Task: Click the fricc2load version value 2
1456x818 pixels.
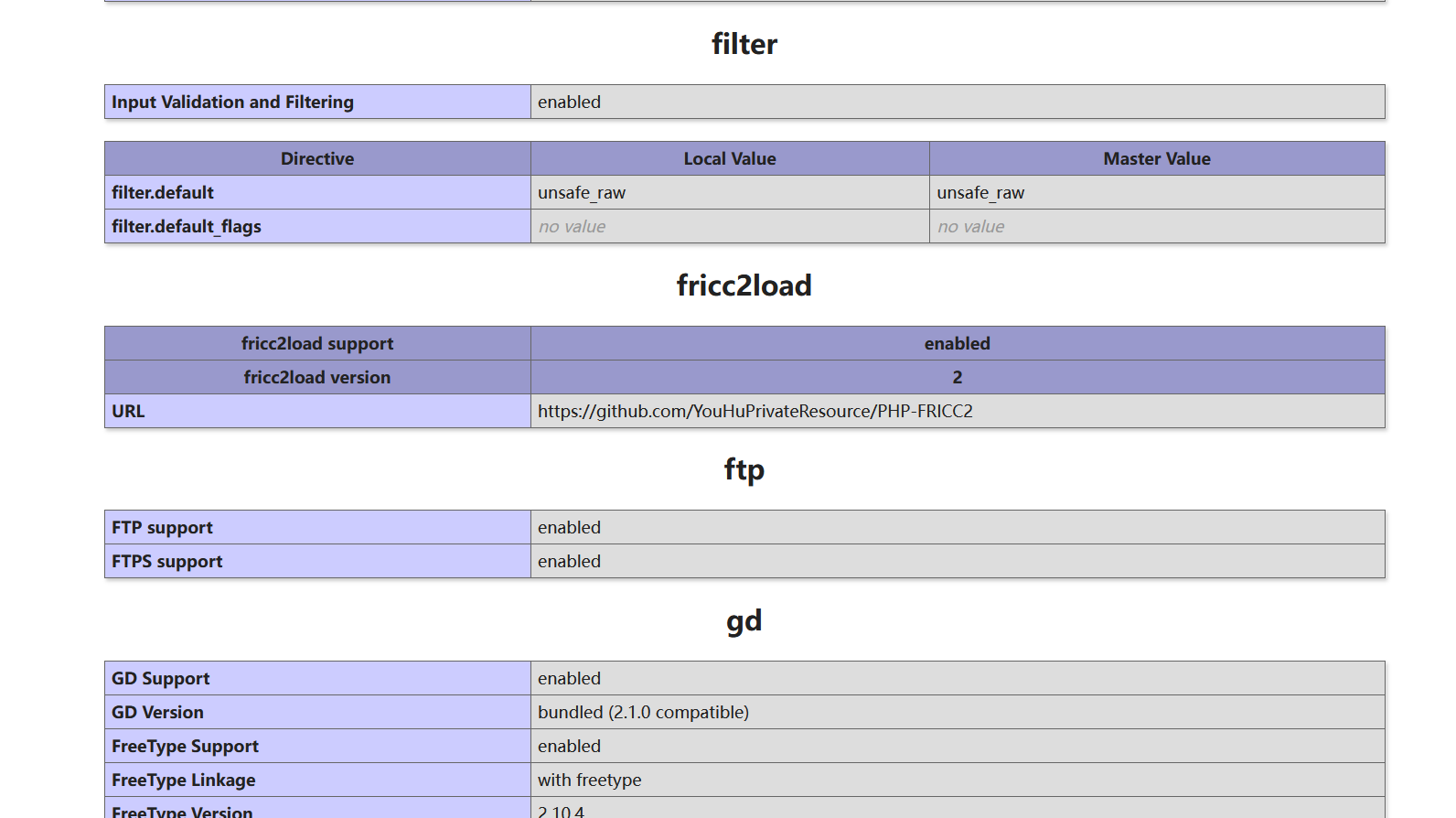Action: tap(958, 377)
